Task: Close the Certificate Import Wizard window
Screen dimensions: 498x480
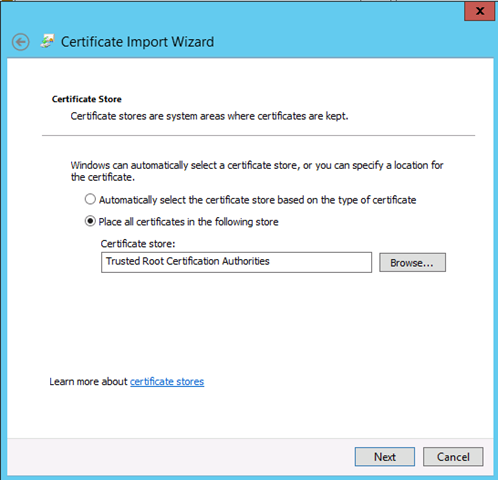Action: [479, 11]
